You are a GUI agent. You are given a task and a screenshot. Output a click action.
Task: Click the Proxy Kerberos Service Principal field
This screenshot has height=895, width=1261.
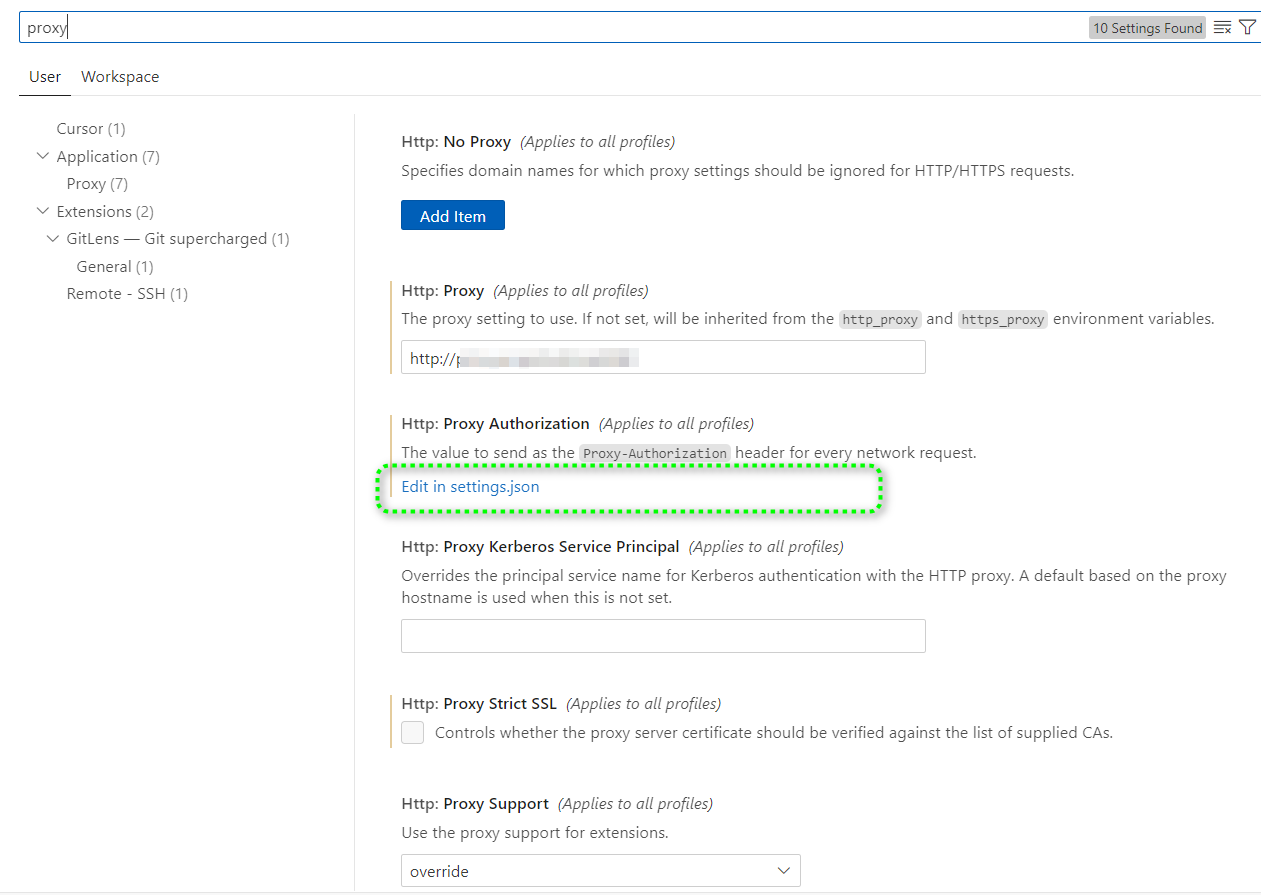coord(663,636)
